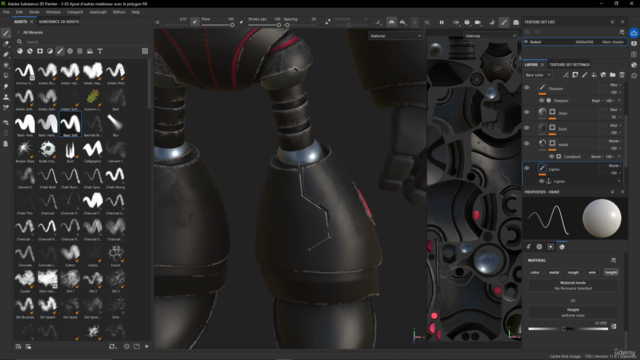640x360 pixels.
Task: Switch to Substance 3D Assets tab
Action: tap(59, 22)
